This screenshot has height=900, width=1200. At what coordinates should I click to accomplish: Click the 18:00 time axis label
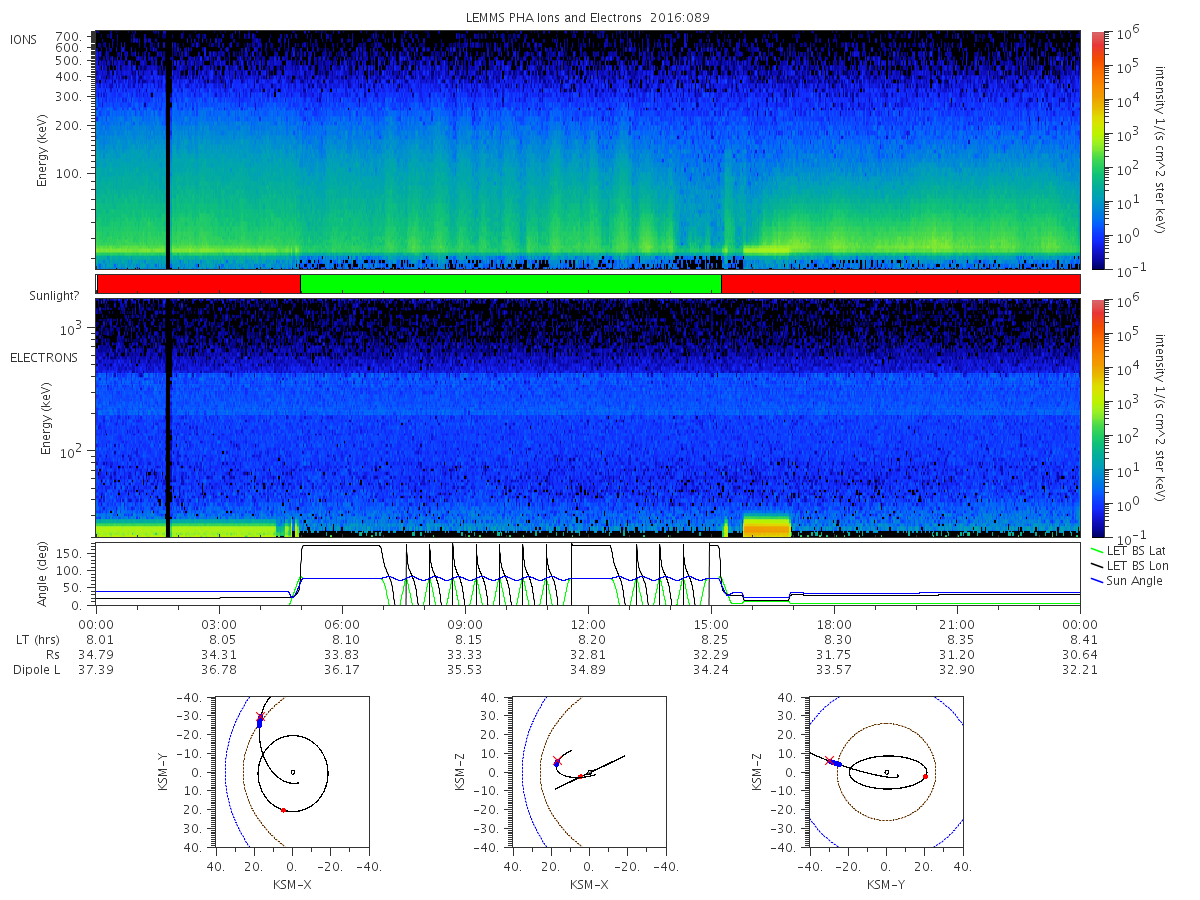coord(834,624)
